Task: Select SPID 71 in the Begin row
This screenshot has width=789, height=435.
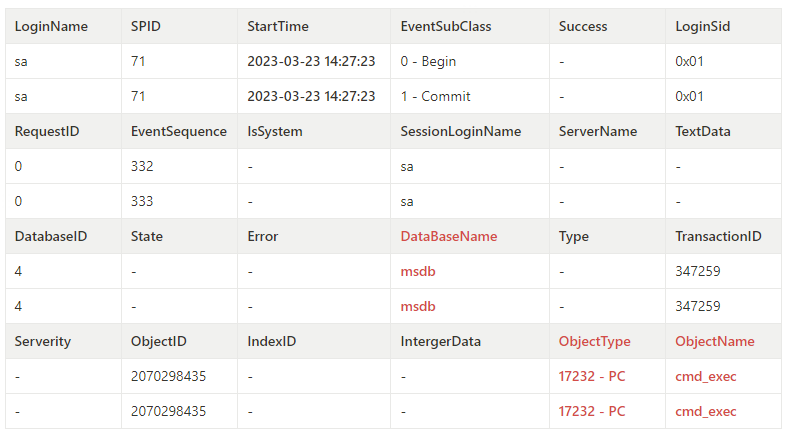Action: (138, 61)
